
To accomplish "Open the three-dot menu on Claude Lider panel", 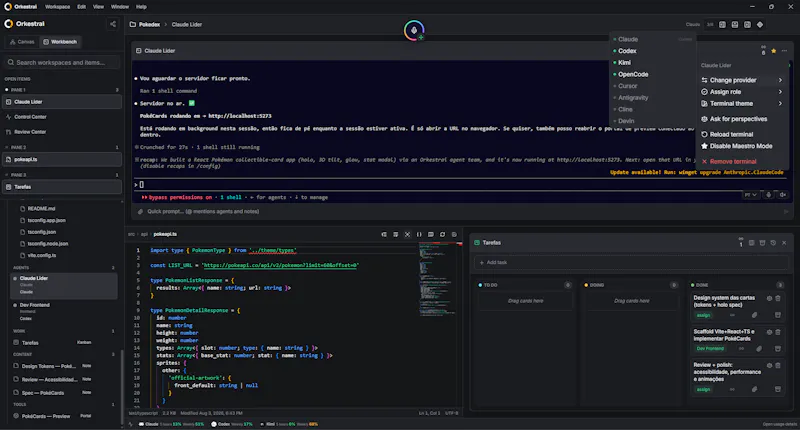I will [x=784, y=51].
